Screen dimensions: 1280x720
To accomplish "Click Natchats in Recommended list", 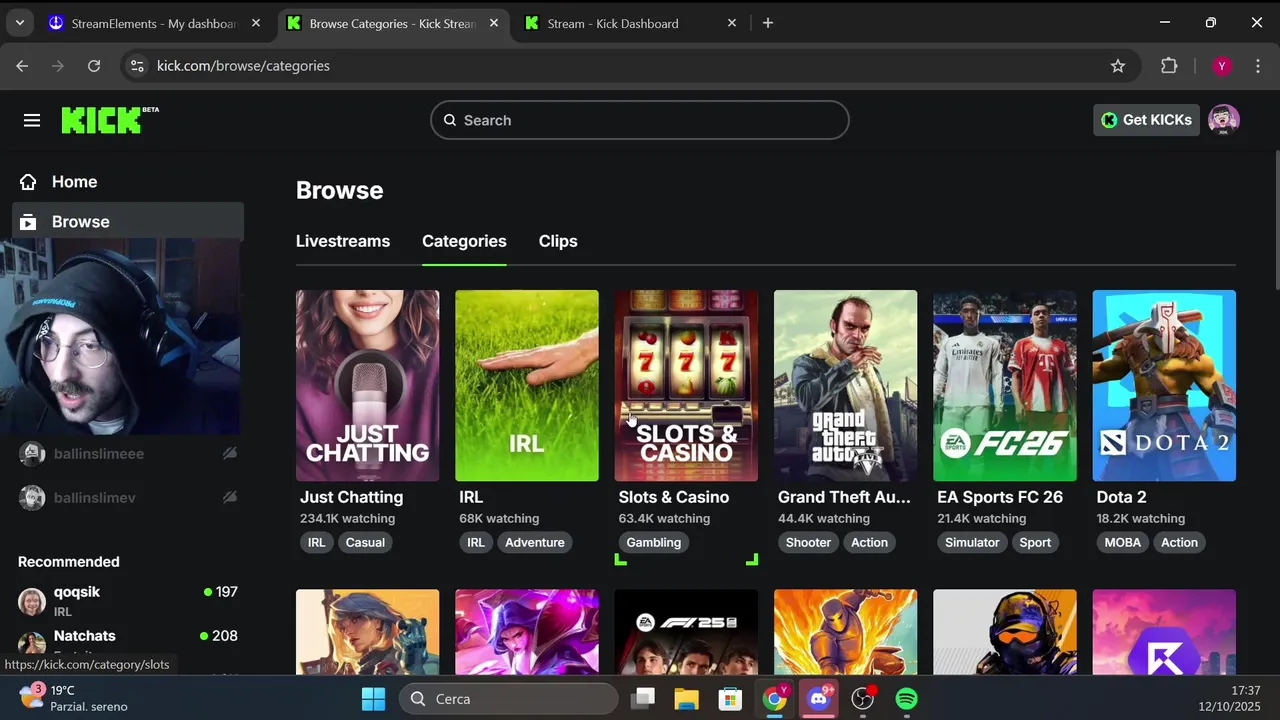I will point(85,636).
